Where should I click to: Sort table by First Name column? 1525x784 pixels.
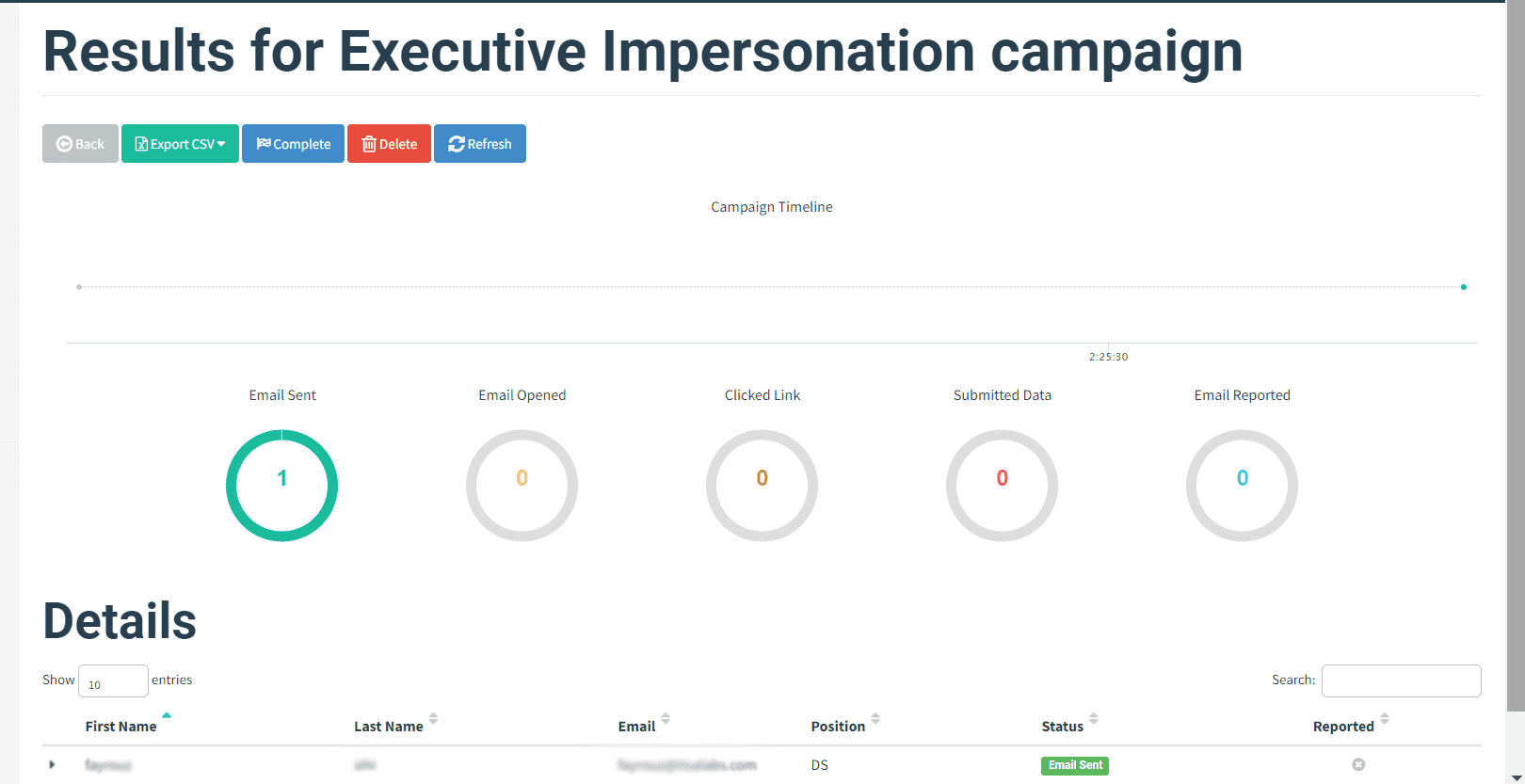point(121,726)
